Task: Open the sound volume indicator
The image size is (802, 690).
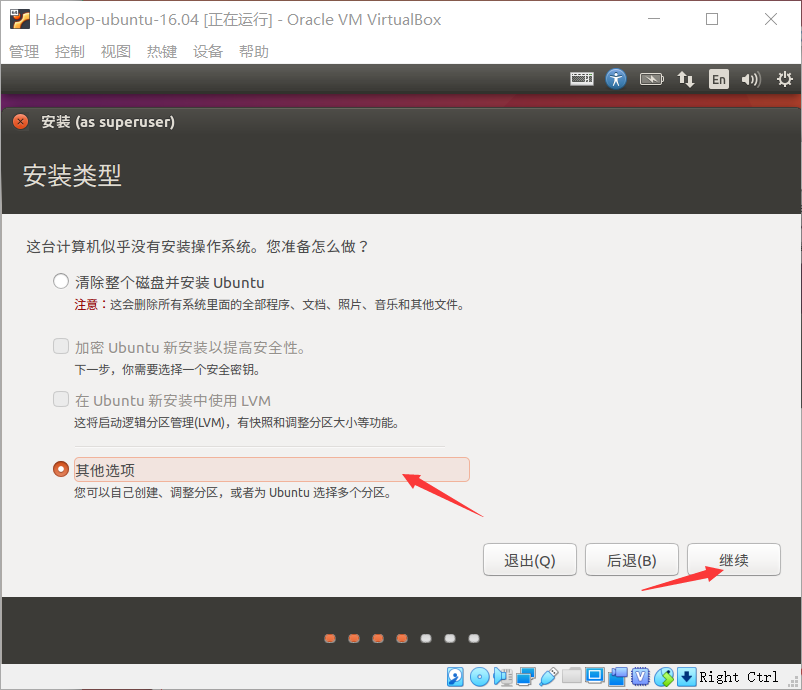Action: pos(751,79)
